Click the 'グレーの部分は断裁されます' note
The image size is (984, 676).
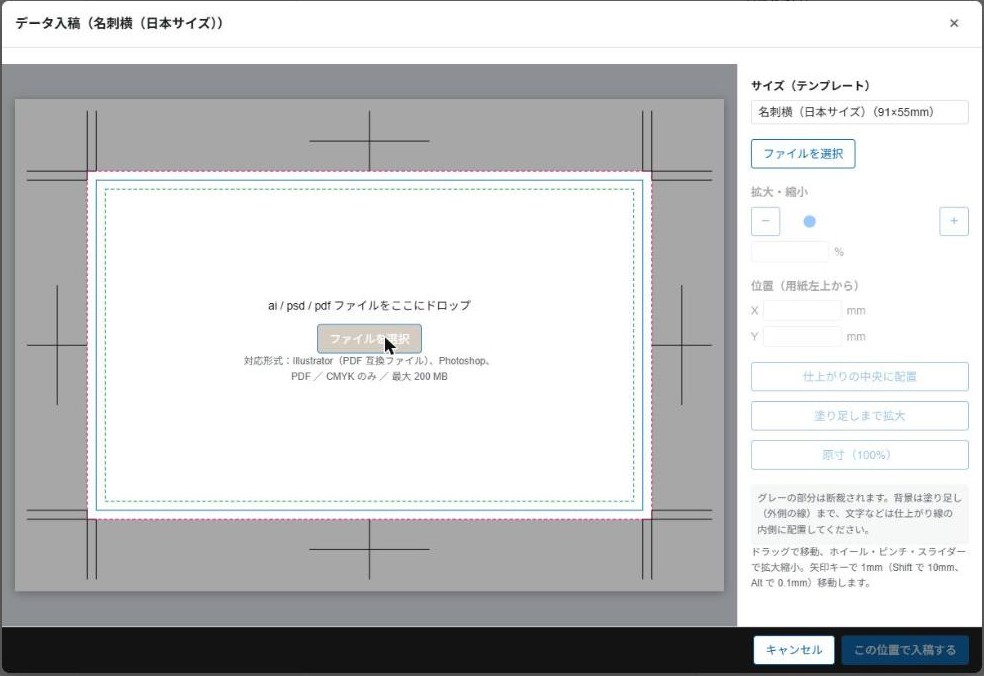859,513
